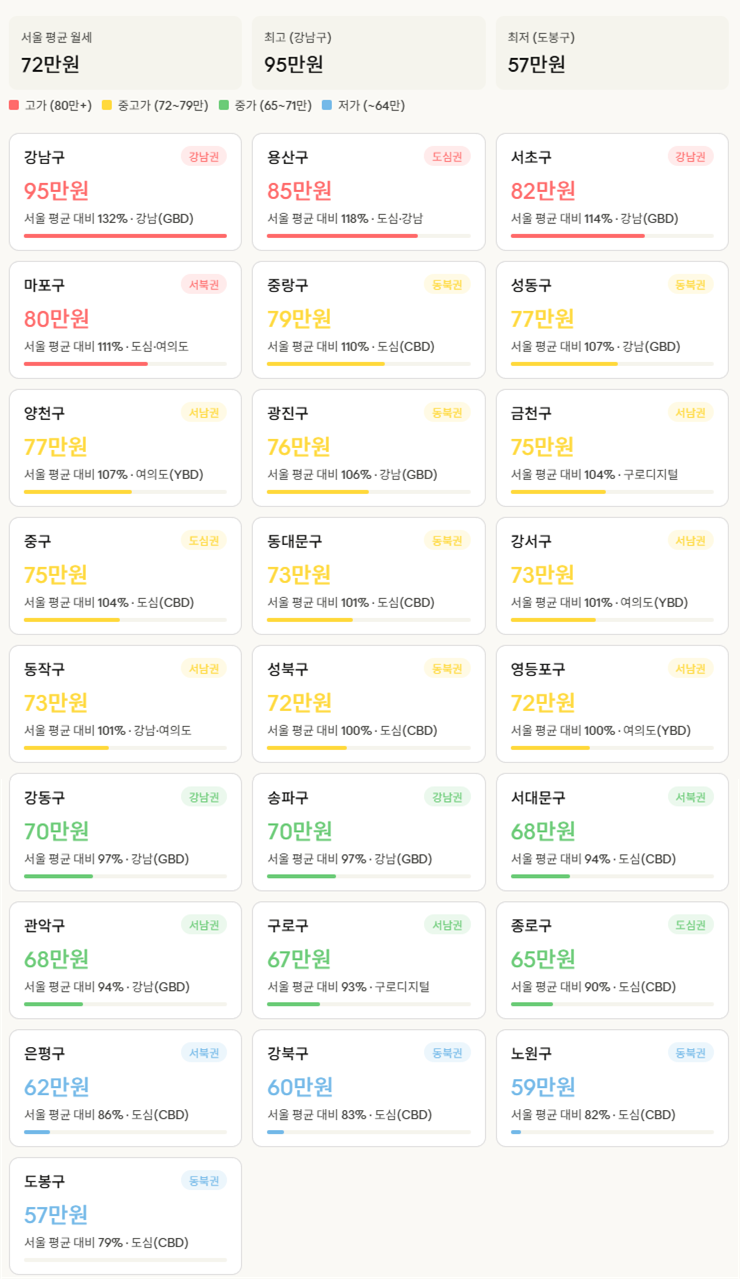740x1279 pixels.
Task: Open the 강남구 rent card
Action: pos(125,192)
